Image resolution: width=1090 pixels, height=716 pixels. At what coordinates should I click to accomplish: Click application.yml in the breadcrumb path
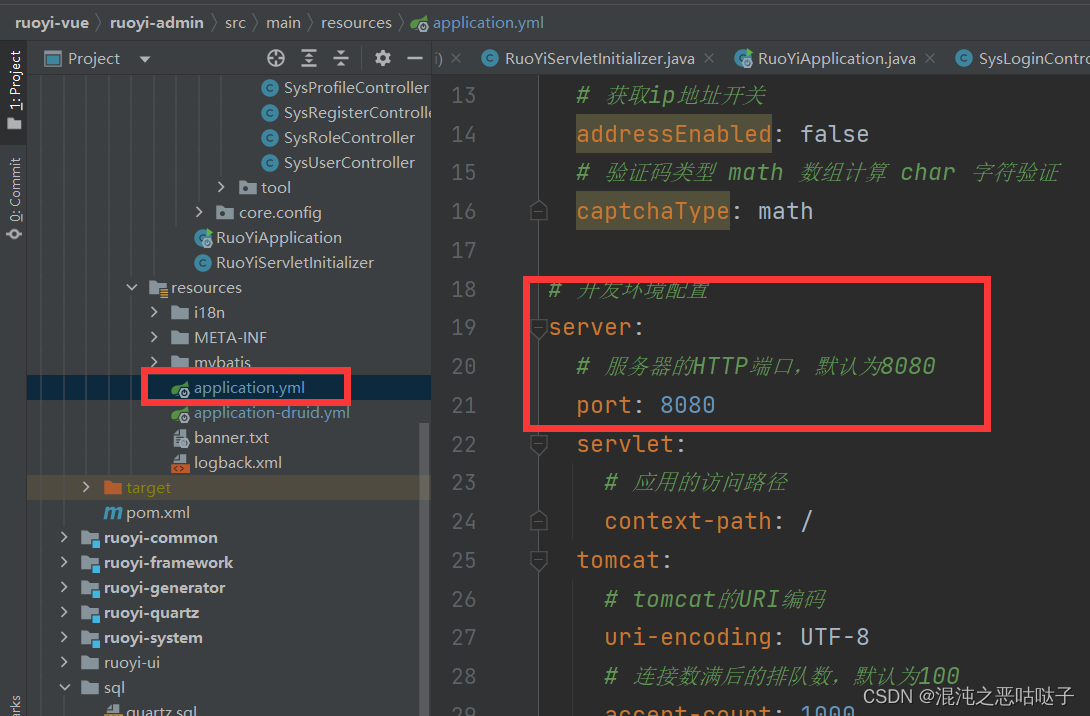pyautogui.click(x=488, y=23)
